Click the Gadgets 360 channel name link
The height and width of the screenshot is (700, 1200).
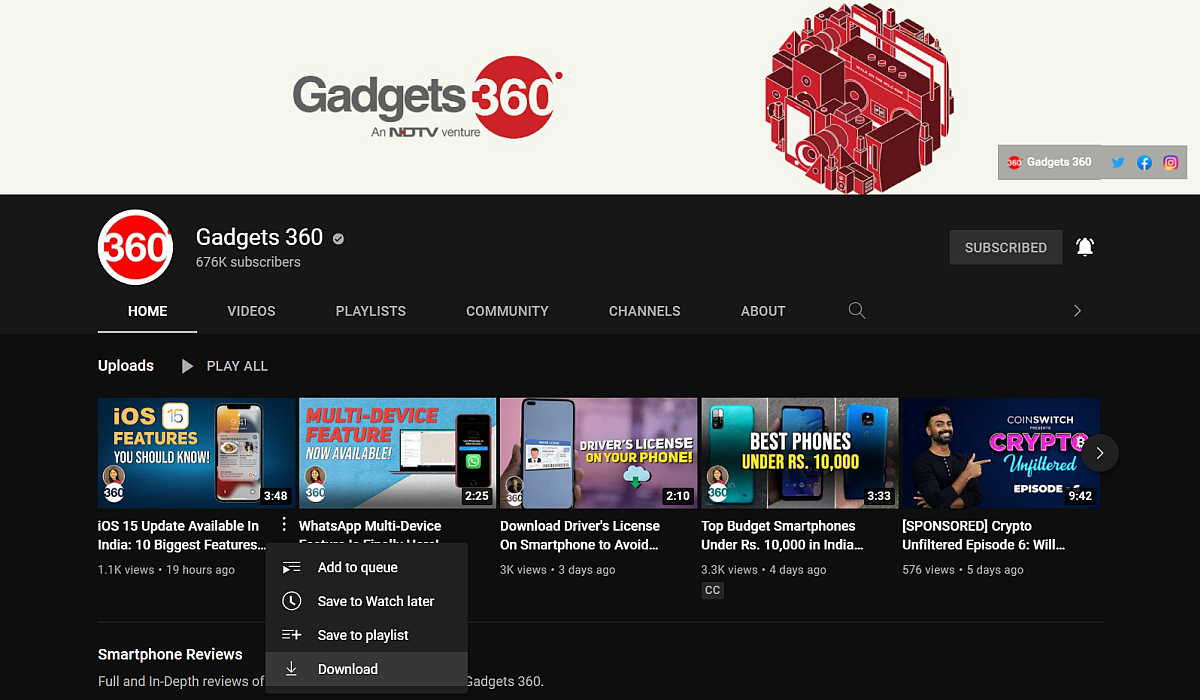(259, 237)
